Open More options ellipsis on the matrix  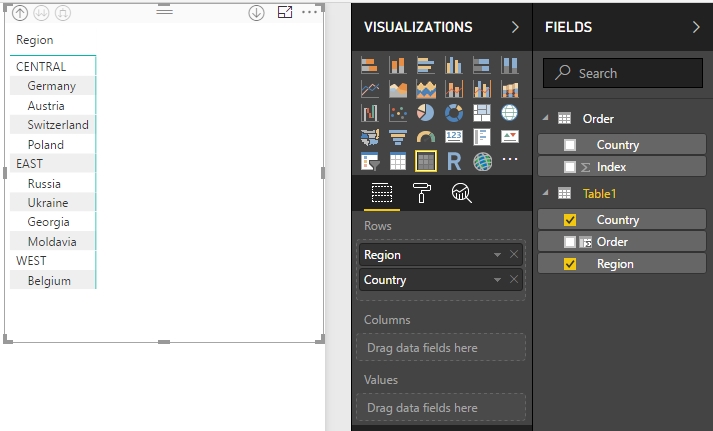pyautogui.click(x=309, y=12)
